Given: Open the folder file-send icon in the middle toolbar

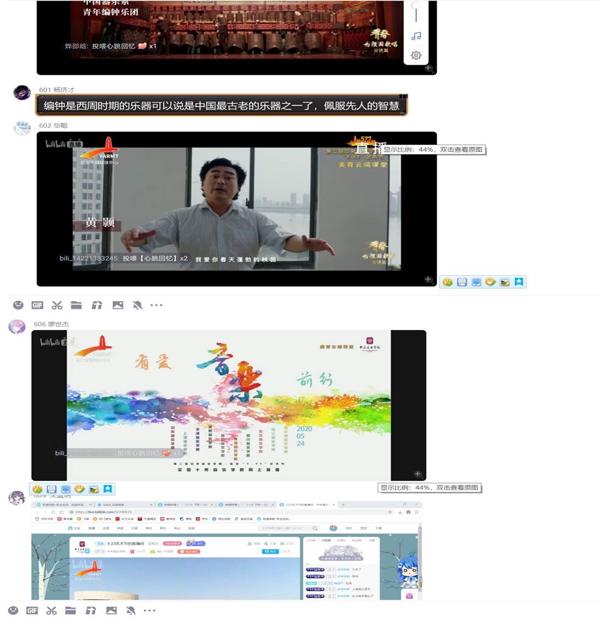Looking at the screenshot, I should (76, 305).
